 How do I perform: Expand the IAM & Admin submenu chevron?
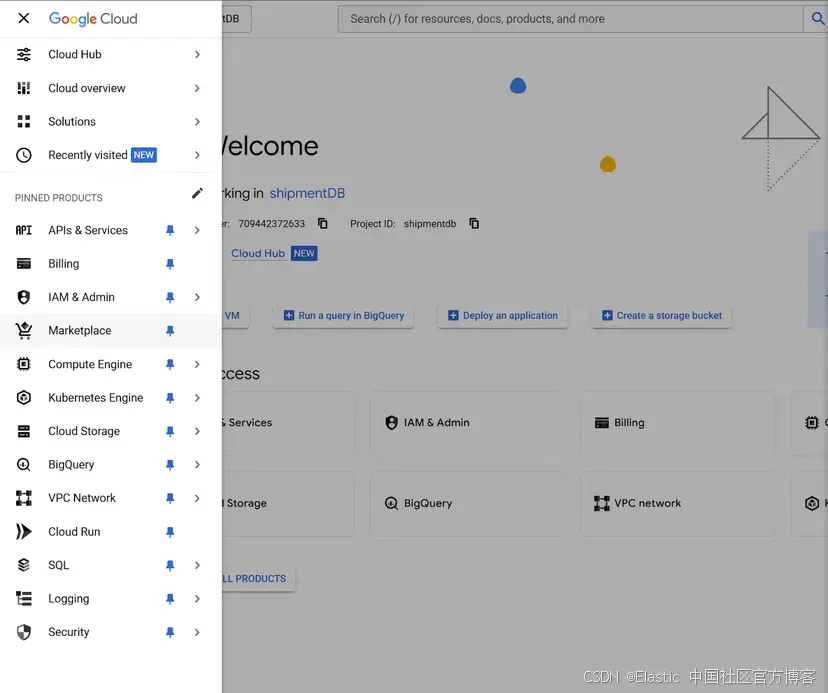coord(197,297)
